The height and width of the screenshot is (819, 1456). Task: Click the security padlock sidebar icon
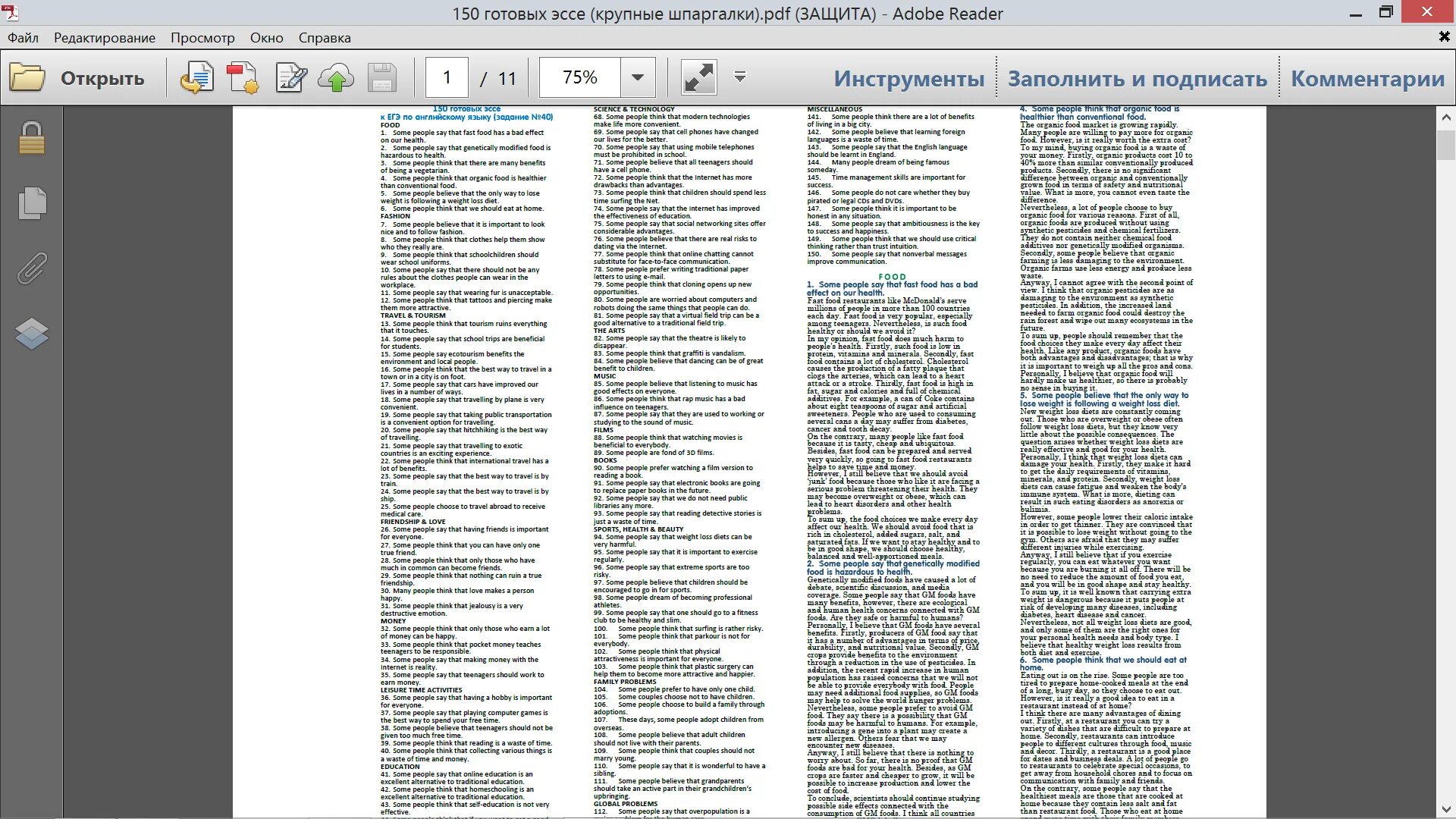pos(31,137)
